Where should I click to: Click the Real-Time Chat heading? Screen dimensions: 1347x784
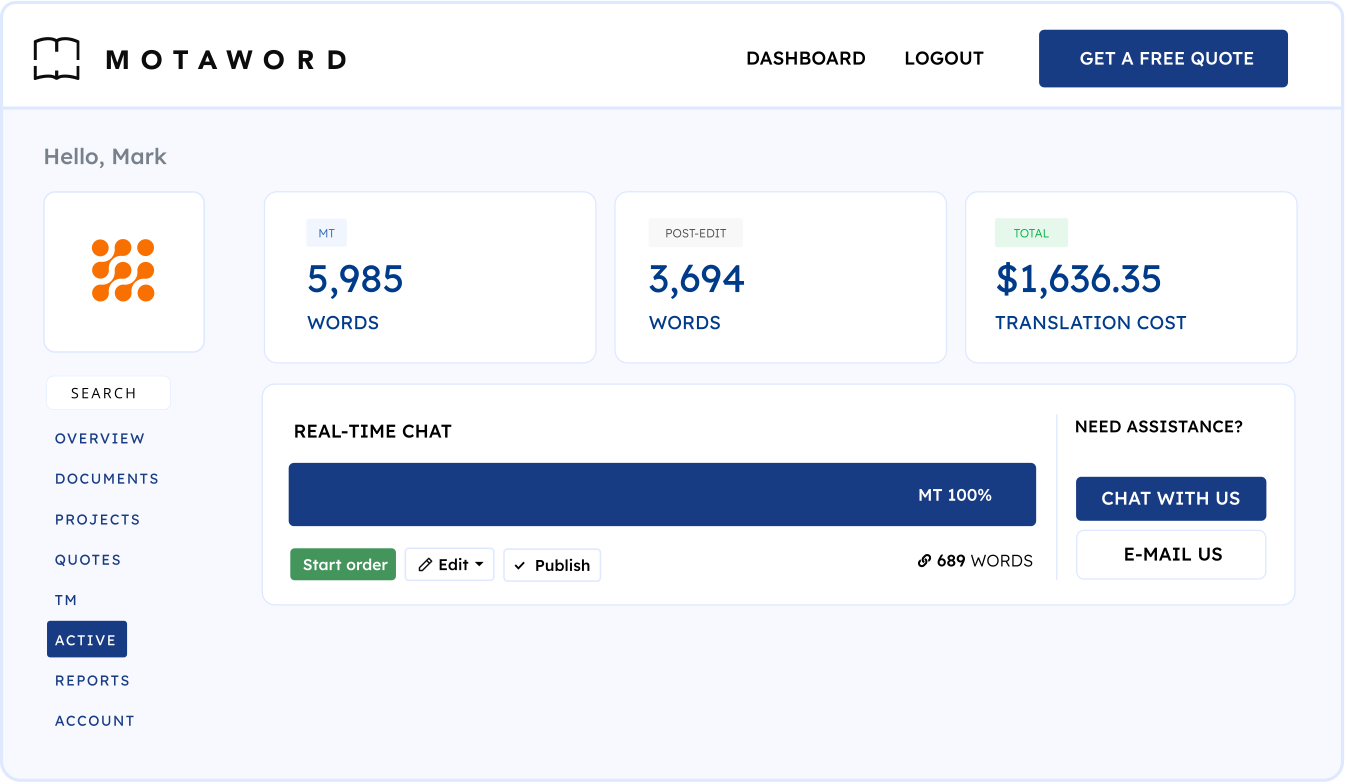373,431
